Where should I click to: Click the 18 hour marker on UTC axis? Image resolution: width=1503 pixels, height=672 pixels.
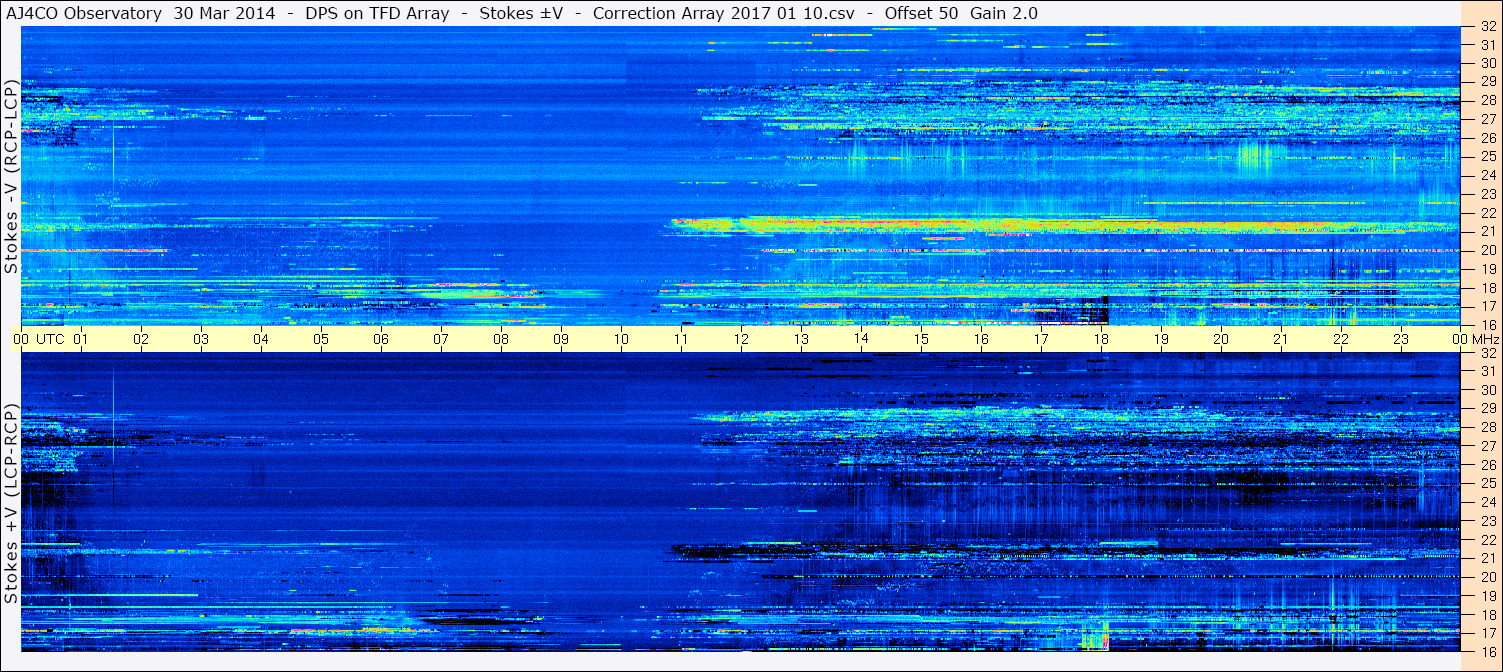[1101, 339]
